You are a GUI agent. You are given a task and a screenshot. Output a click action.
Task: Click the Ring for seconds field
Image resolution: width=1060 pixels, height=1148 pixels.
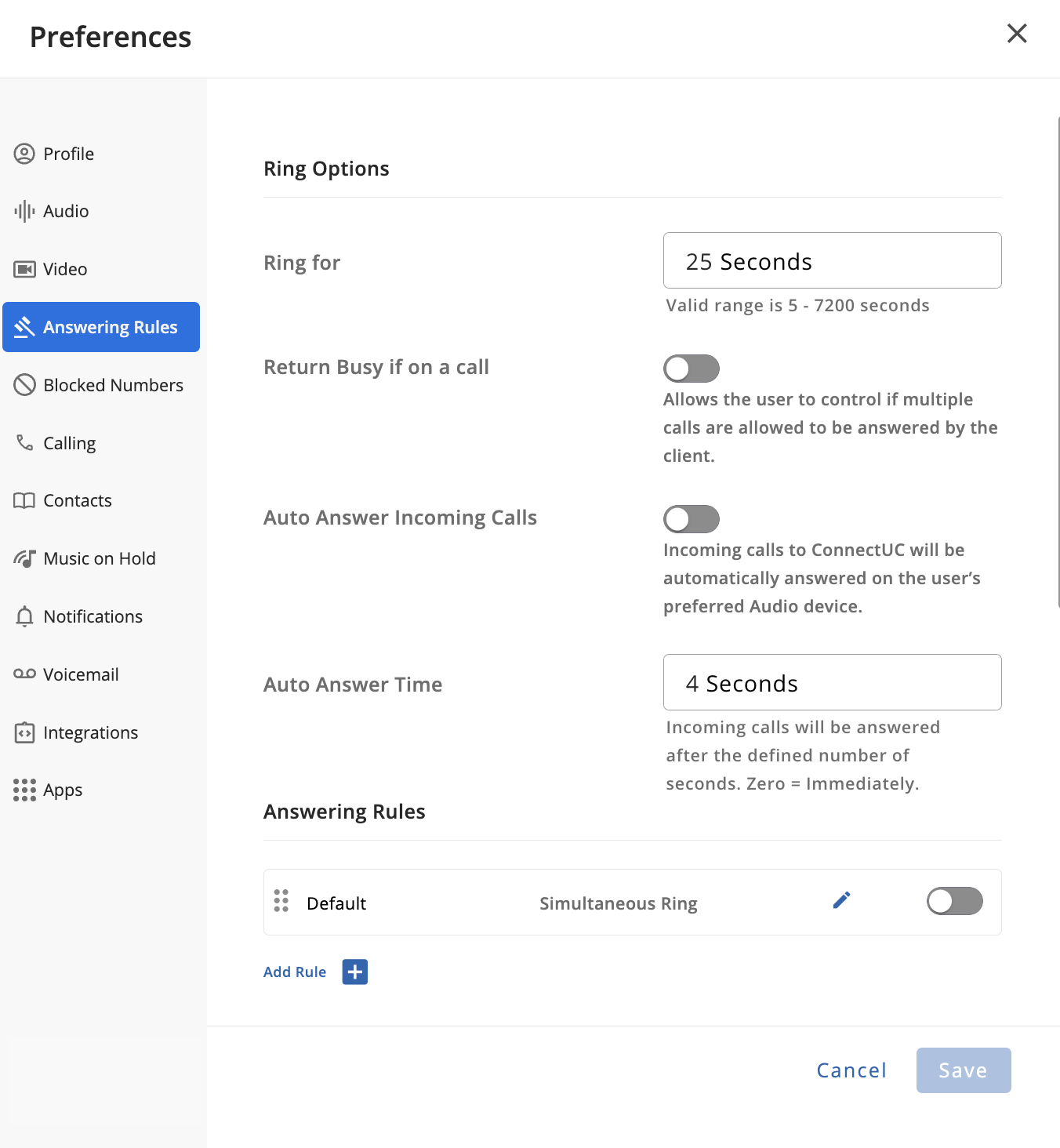click(x=832, y=261)
